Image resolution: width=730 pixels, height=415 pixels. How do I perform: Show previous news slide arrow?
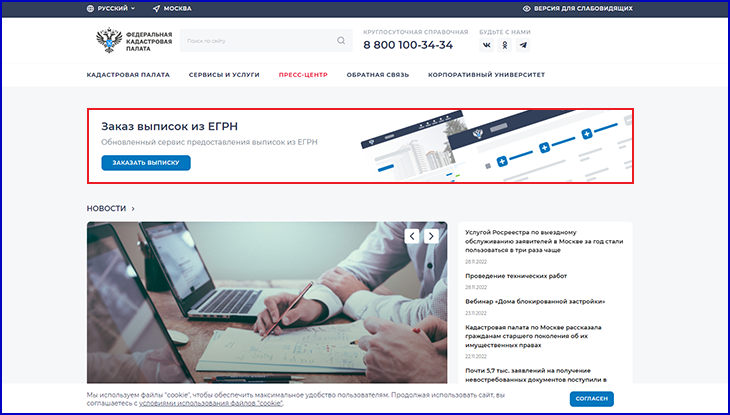coord(412,236)
